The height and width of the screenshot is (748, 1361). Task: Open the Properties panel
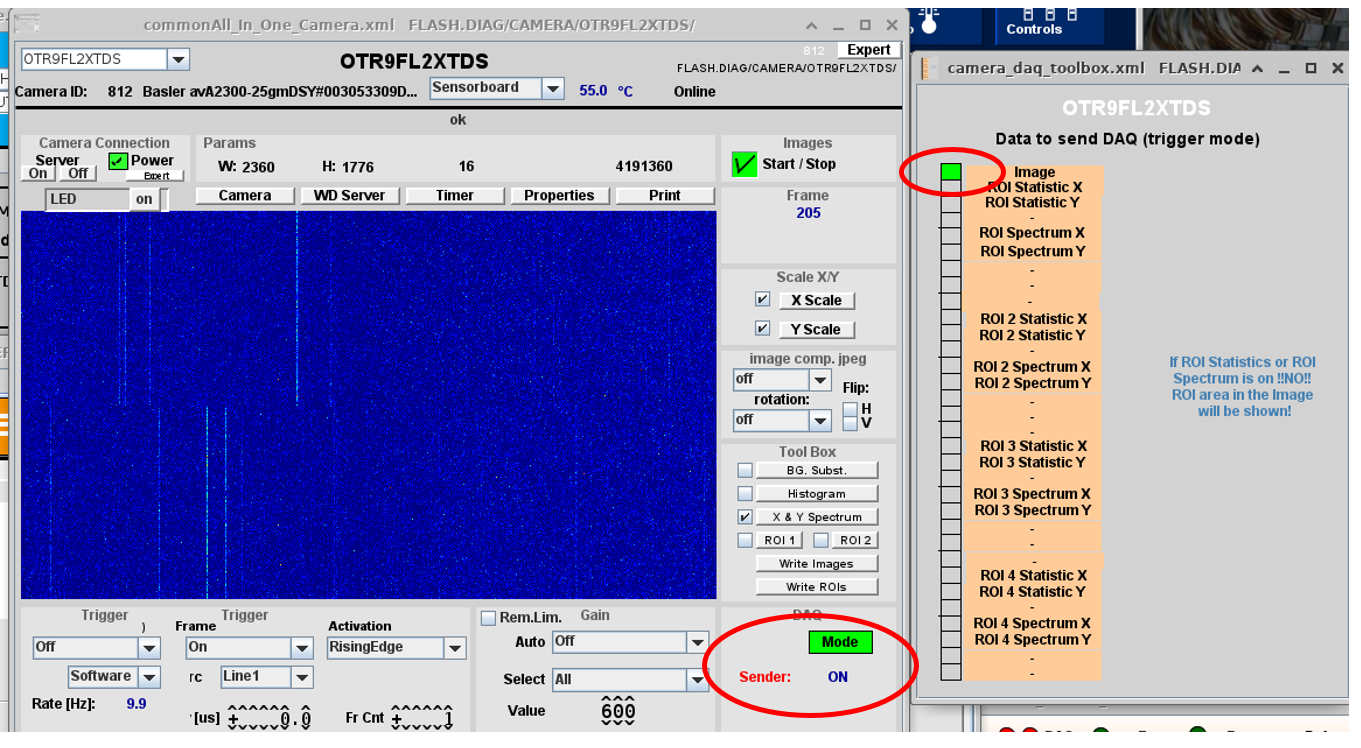tap(559, 196)
